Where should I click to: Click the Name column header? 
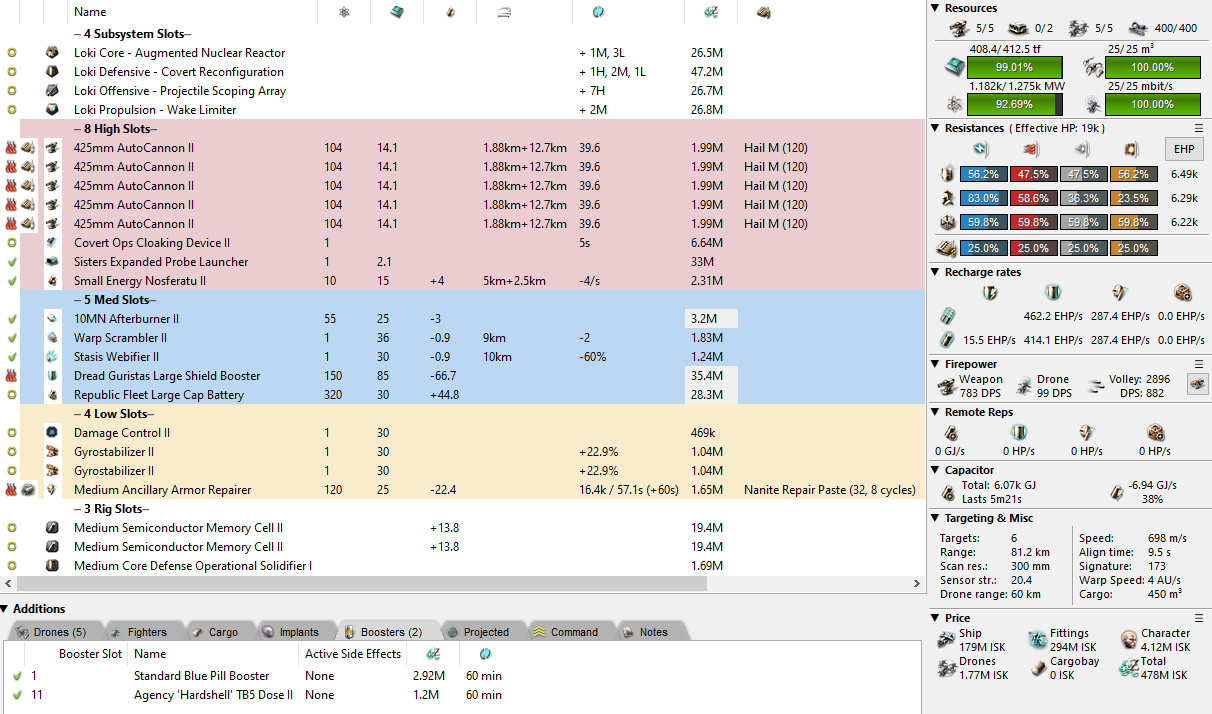click(x=90, y=12)
